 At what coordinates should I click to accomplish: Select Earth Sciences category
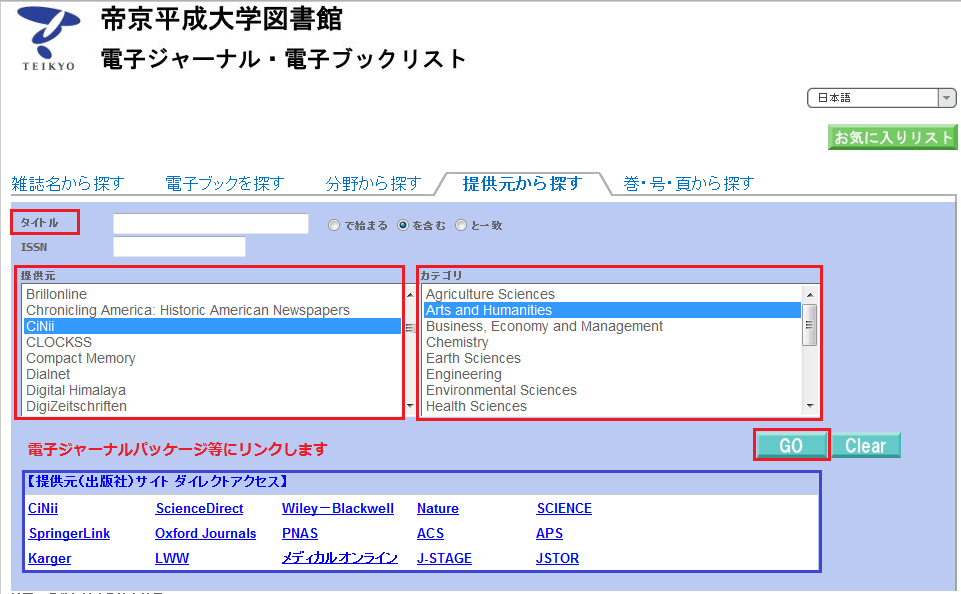(x=612, y=358)
